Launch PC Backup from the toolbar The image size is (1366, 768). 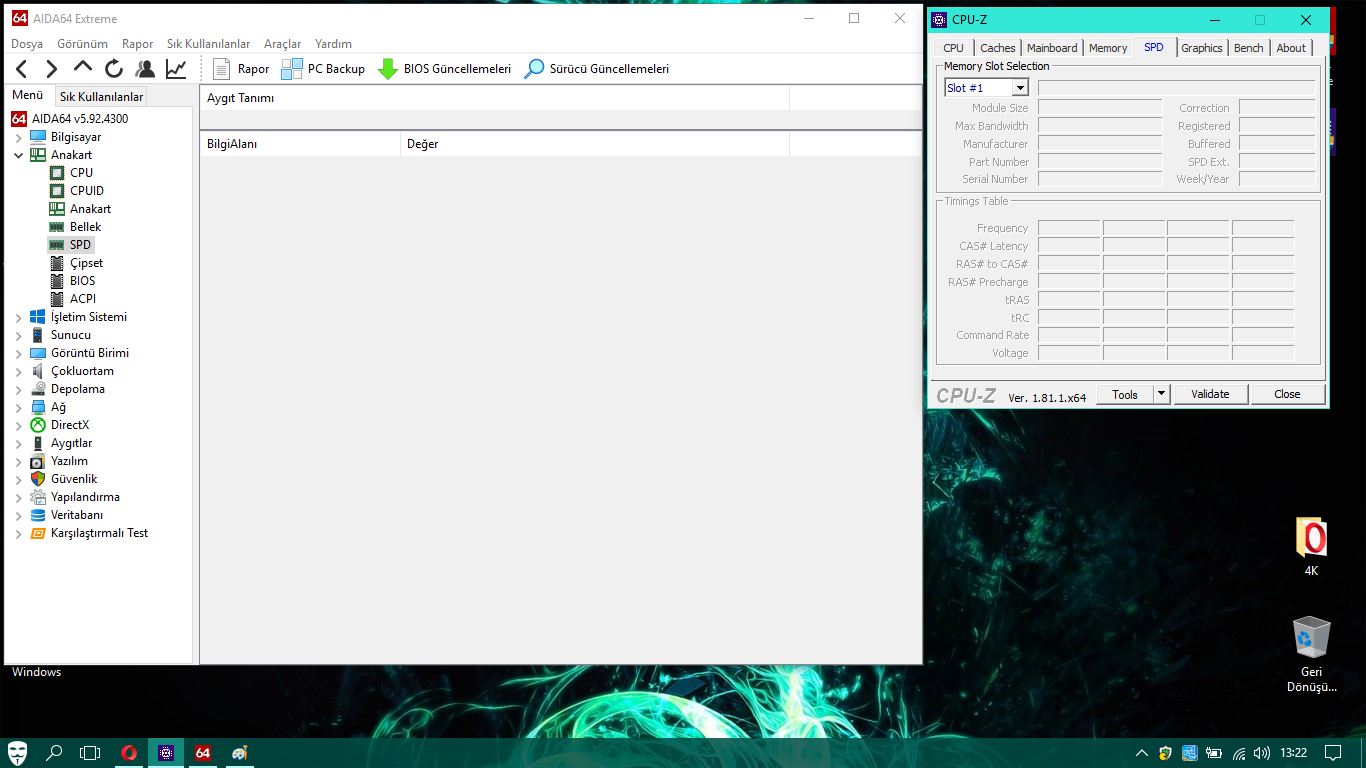pos(323,69)
